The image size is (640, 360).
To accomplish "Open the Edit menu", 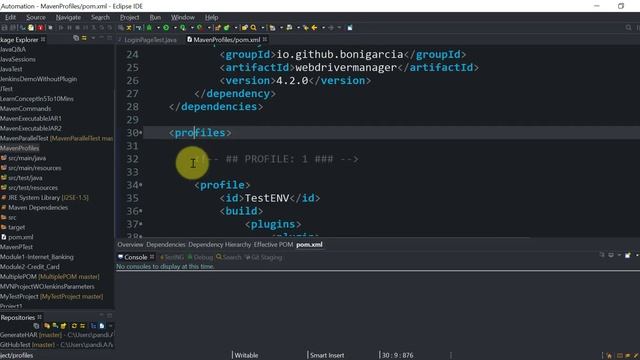I will pyautogui.click(x=11, y=17).
